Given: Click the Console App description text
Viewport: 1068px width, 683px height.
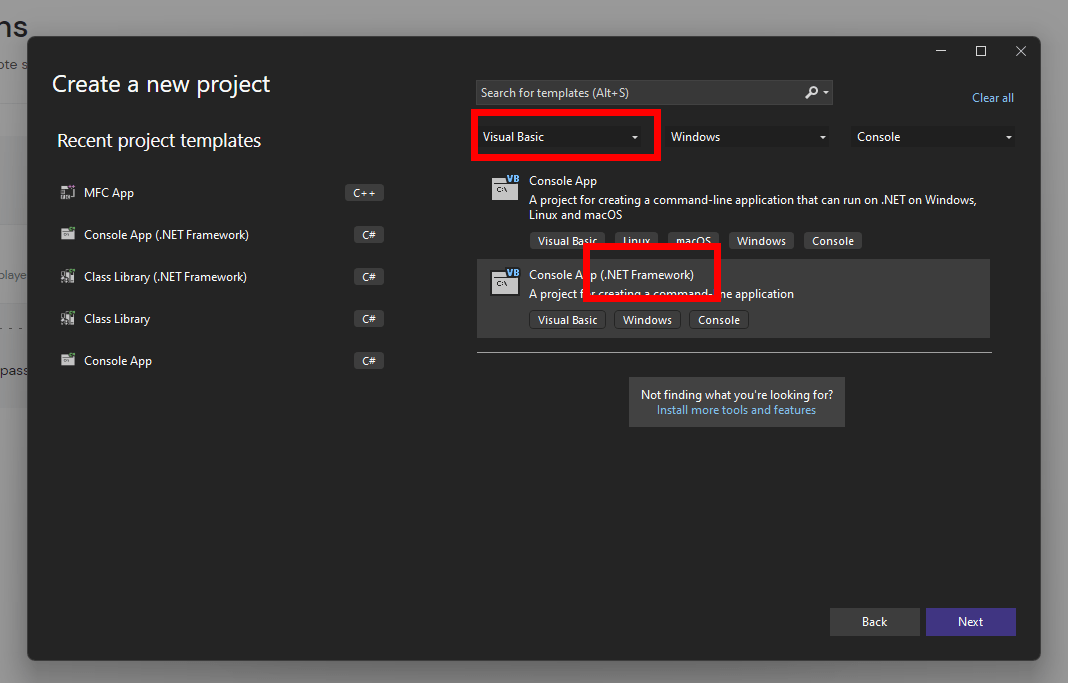Looking at the screenshot, I should point(753,207).
